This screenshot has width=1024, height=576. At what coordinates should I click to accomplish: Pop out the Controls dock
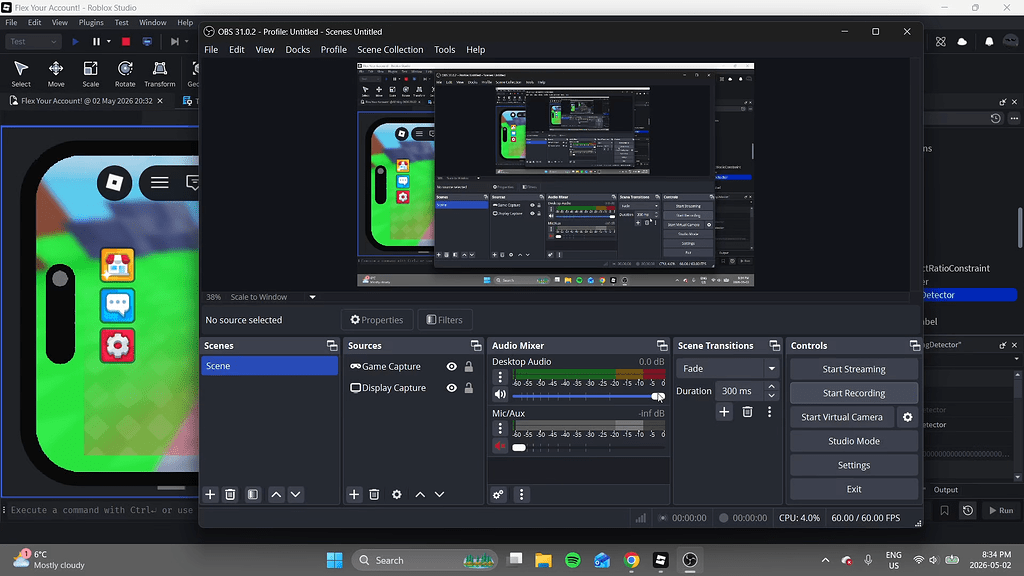(x=914, y=345)
